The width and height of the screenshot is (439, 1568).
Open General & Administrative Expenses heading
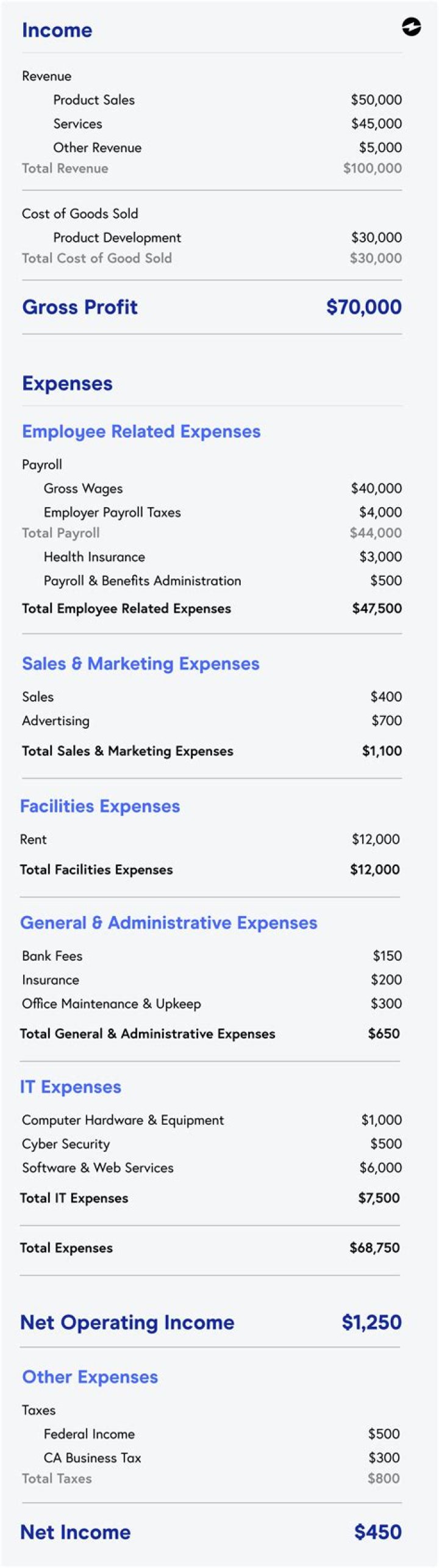168,922
